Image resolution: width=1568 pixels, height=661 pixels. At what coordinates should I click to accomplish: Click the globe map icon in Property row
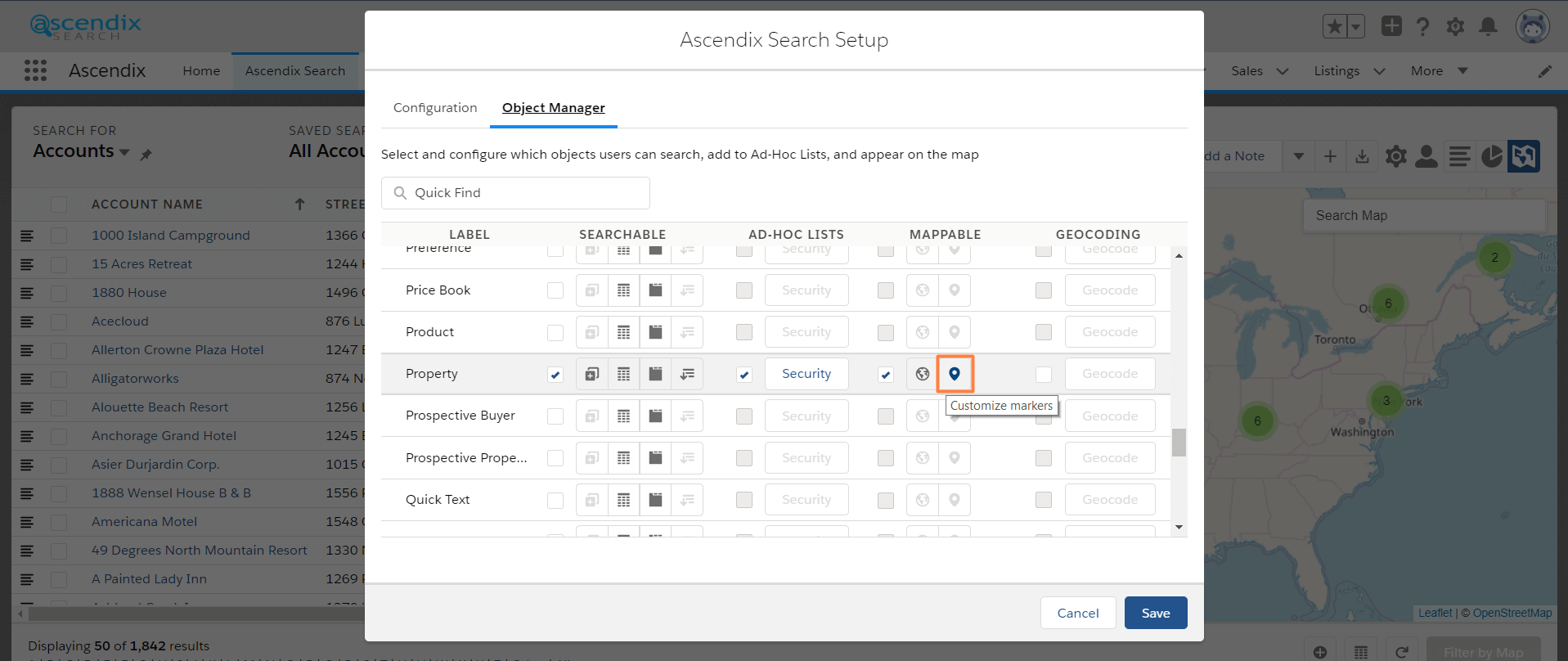923,374
